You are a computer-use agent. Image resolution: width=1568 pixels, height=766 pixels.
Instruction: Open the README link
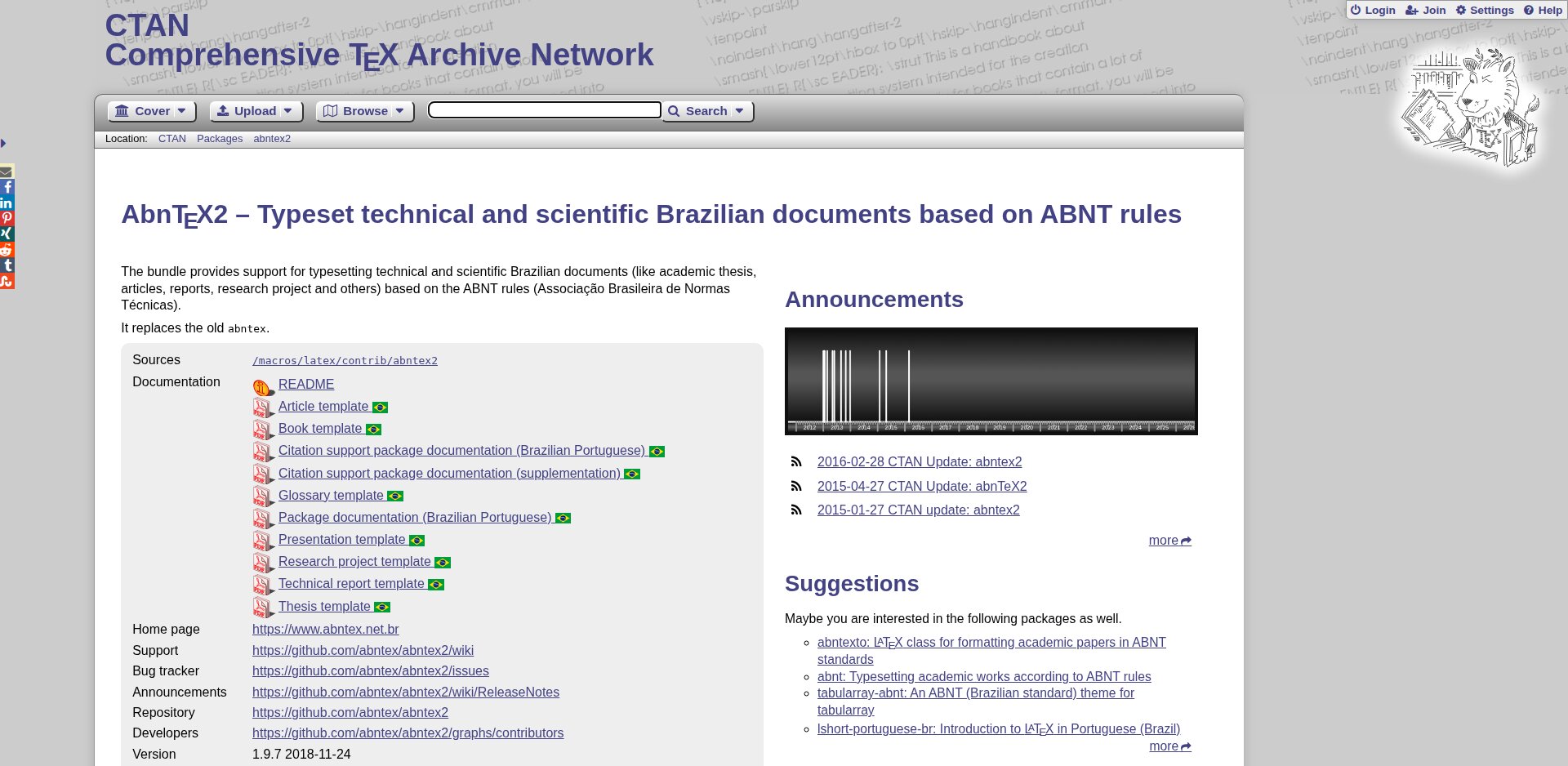coord(306,385)
